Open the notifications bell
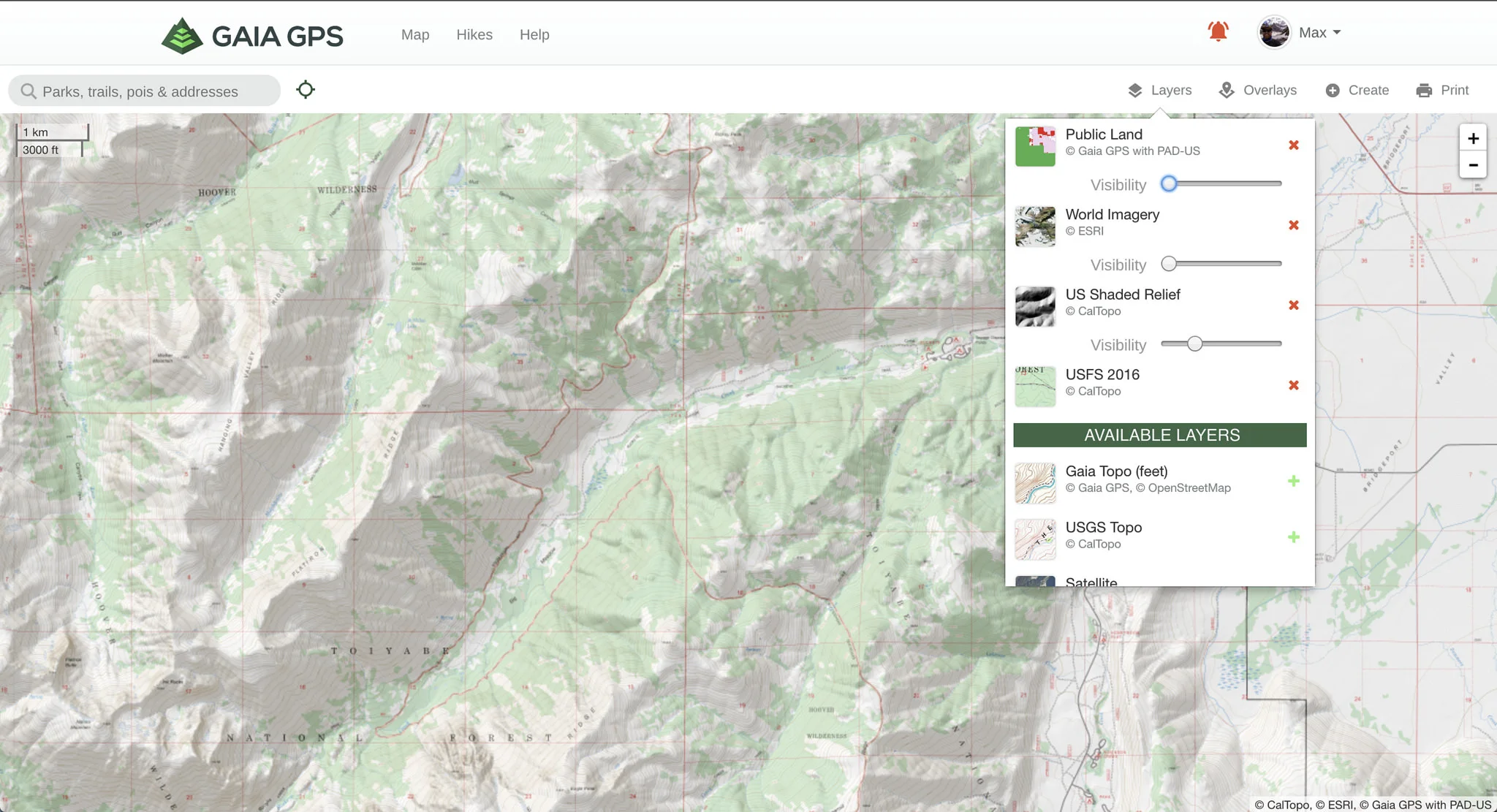1497x812 pixels. click(x=1218, y=32)
